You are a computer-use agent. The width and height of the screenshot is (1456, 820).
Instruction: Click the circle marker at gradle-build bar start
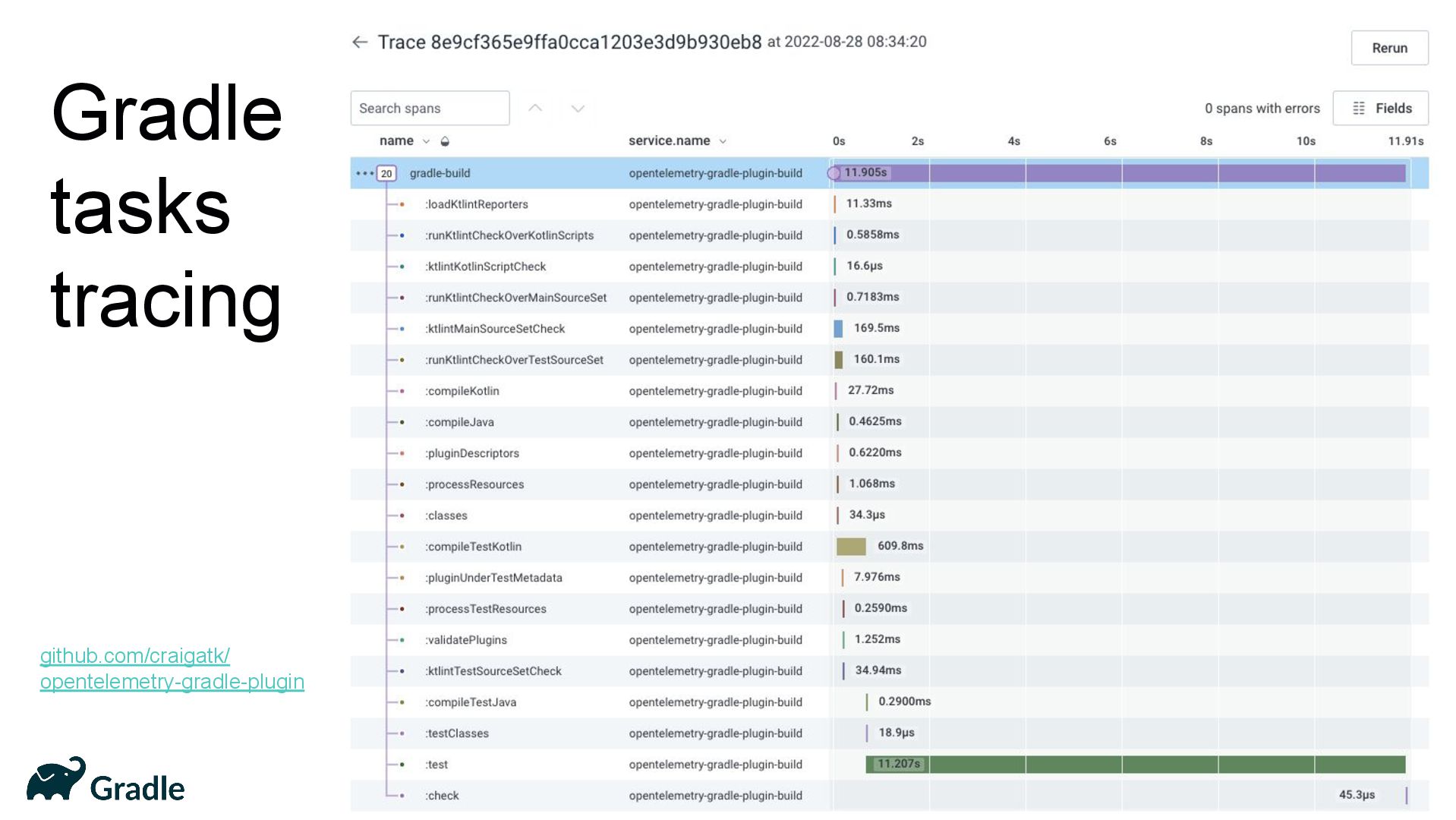click(x=834, y=173)
